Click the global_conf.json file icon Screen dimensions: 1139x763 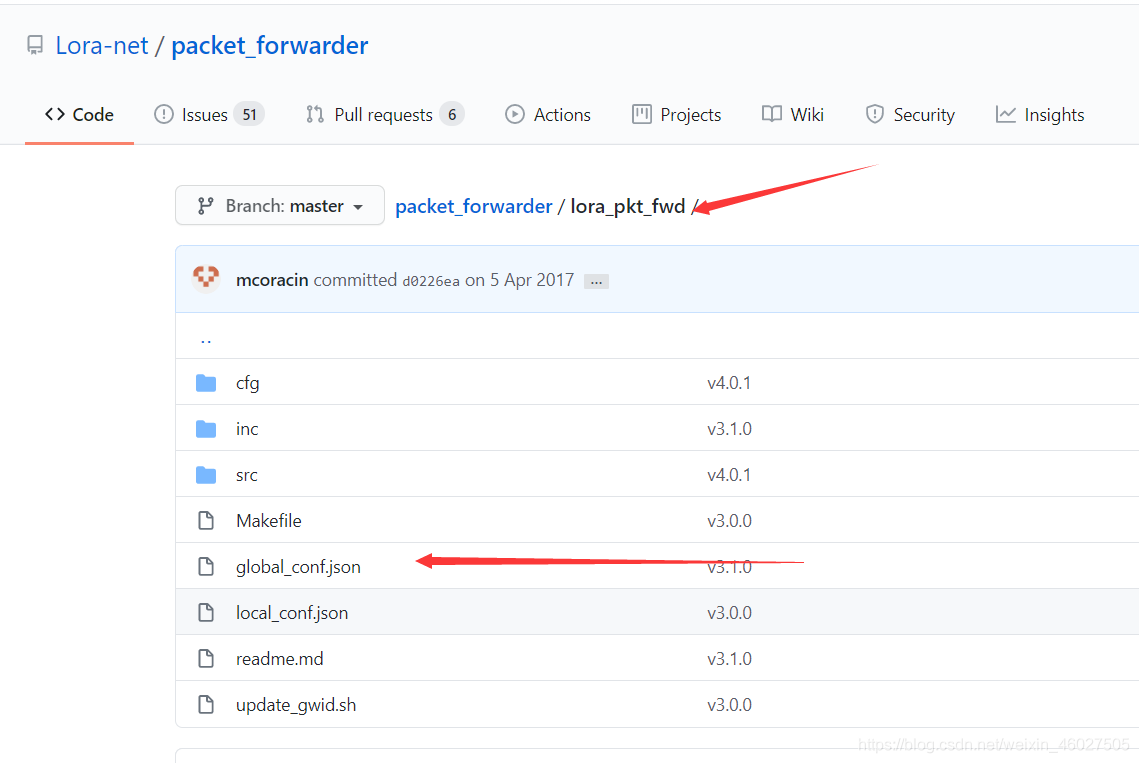[x=206, y=566]
